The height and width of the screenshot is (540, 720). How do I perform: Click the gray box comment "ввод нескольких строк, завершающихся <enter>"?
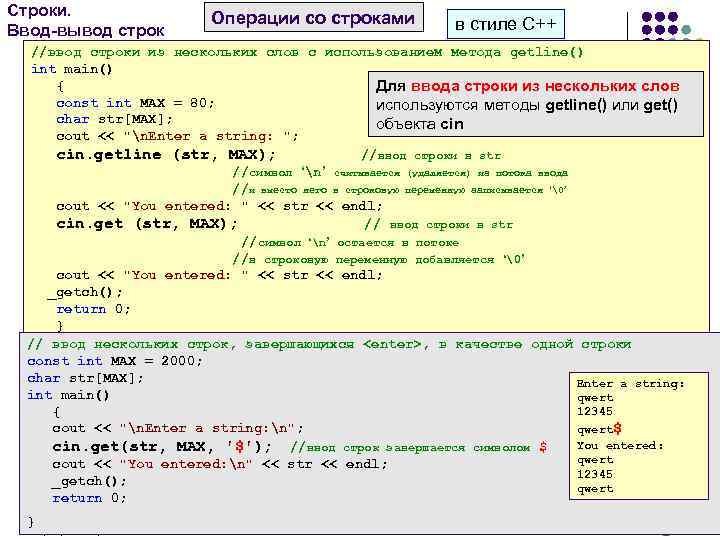coord(329,344)
